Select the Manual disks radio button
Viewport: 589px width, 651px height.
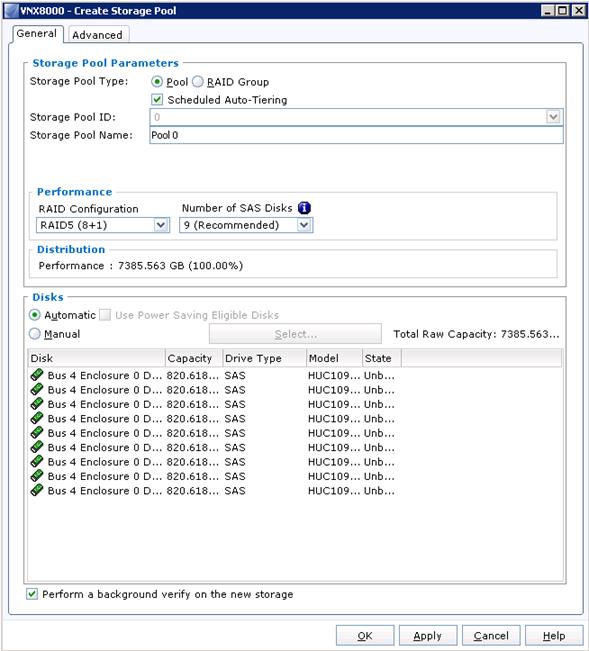coord(35,334)
